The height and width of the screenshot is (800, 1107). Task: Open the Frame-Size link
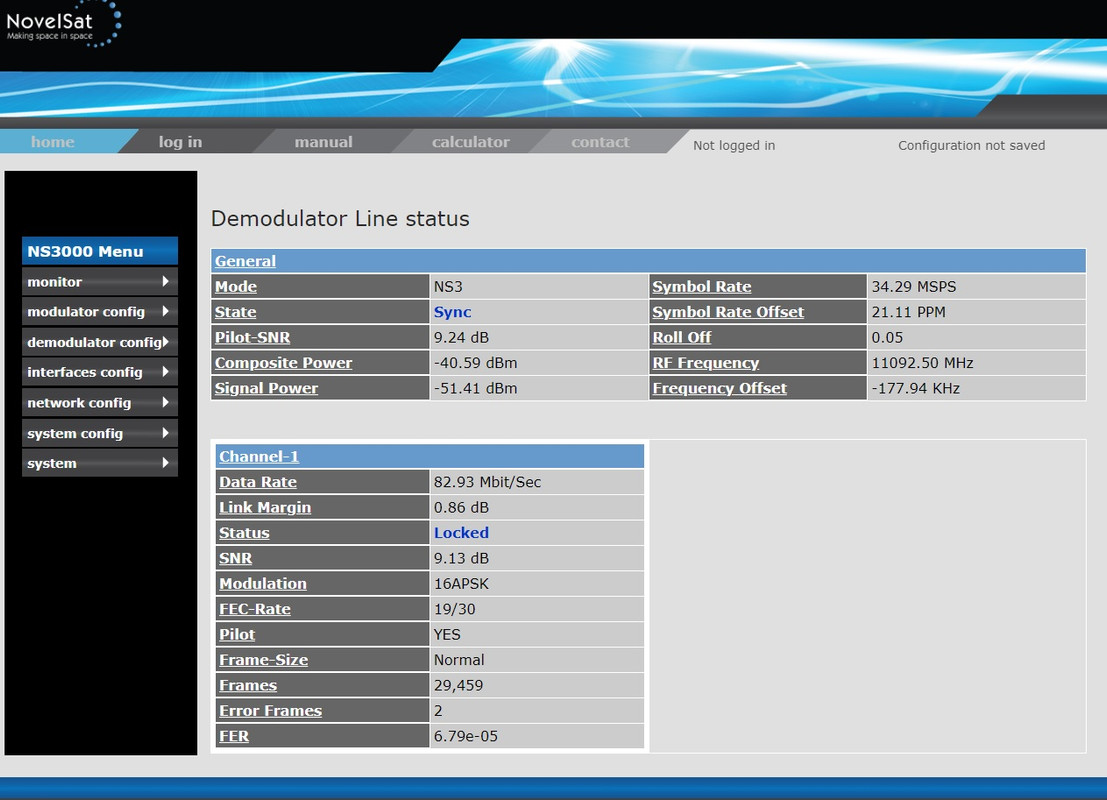[263, 659]
